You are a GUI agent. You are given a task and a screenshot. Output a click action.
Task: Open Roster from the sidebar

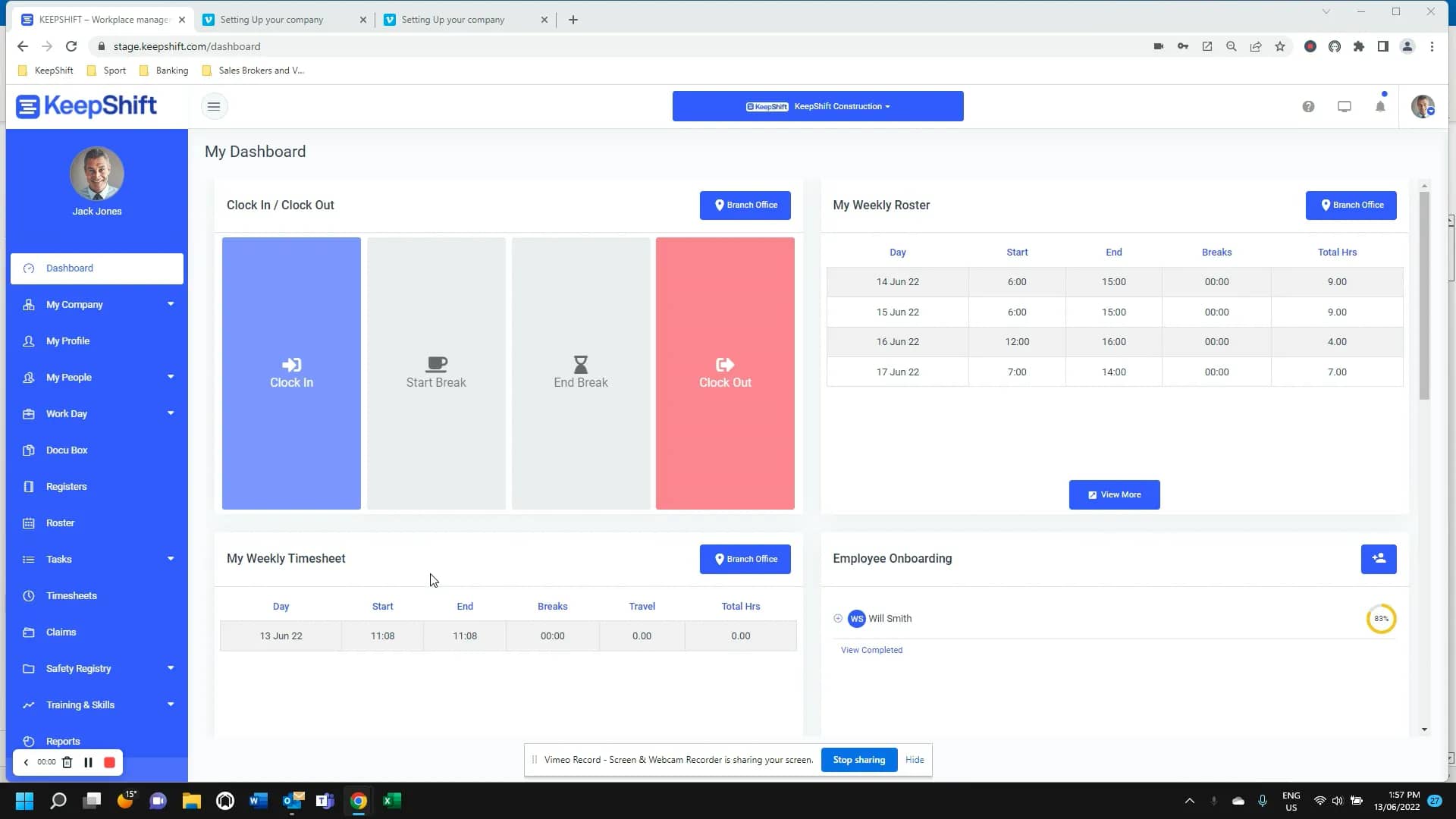(x=59, y=522)
